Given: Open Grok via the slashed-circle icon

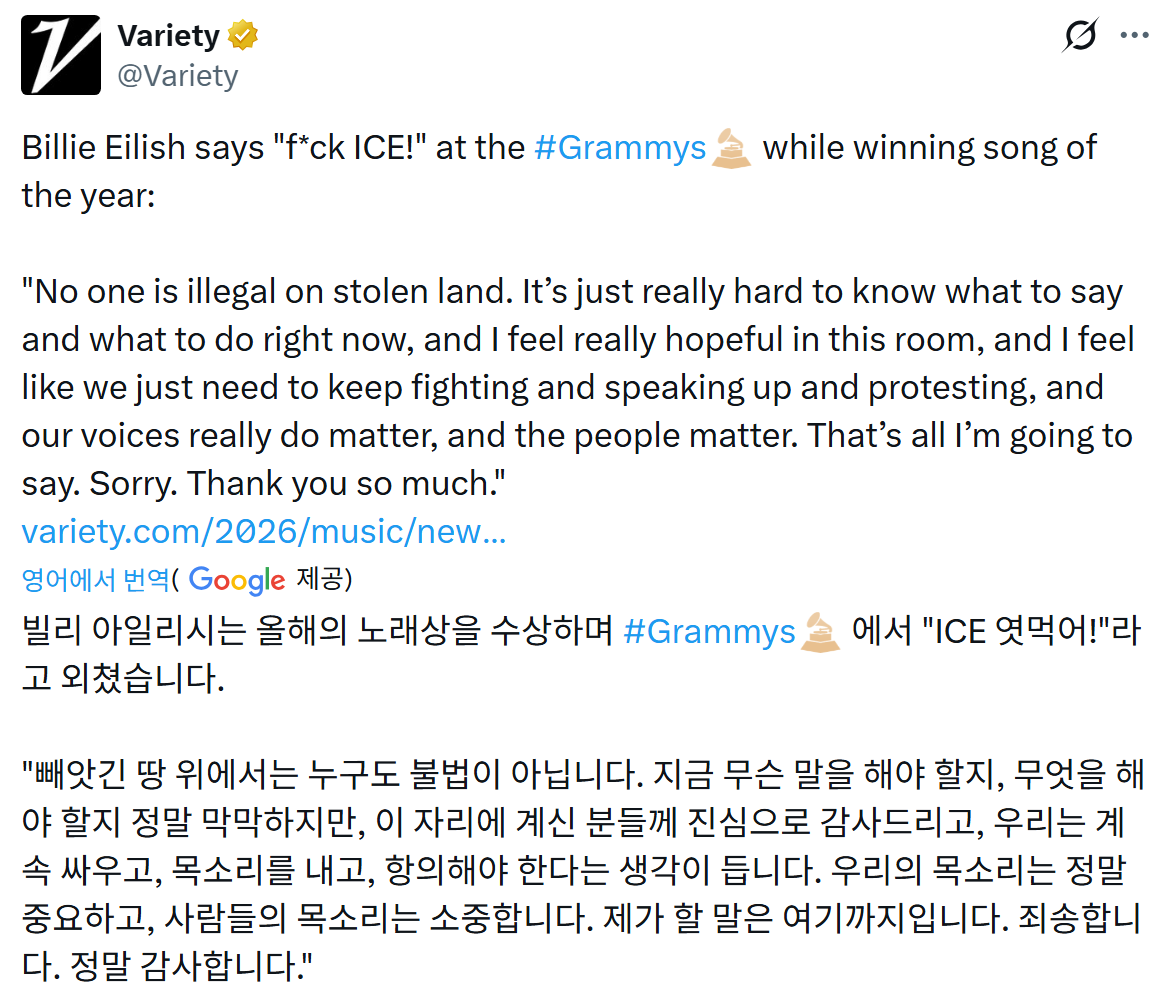Looking at the screenshot, I should coord(1080,36).
